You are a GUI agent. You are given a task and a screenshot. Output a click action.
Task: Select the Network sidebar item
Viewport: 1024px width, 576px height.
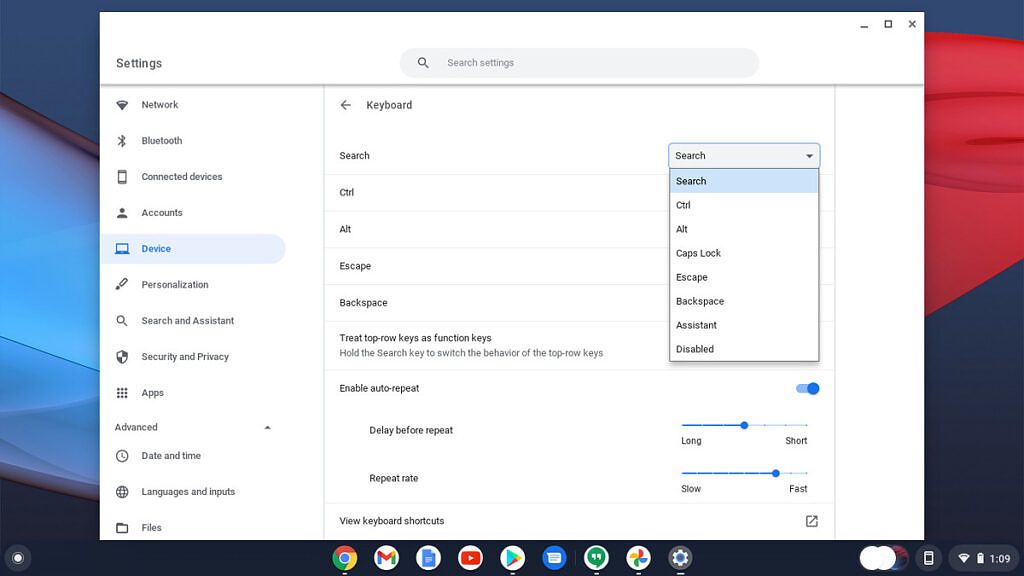[160, 104]
